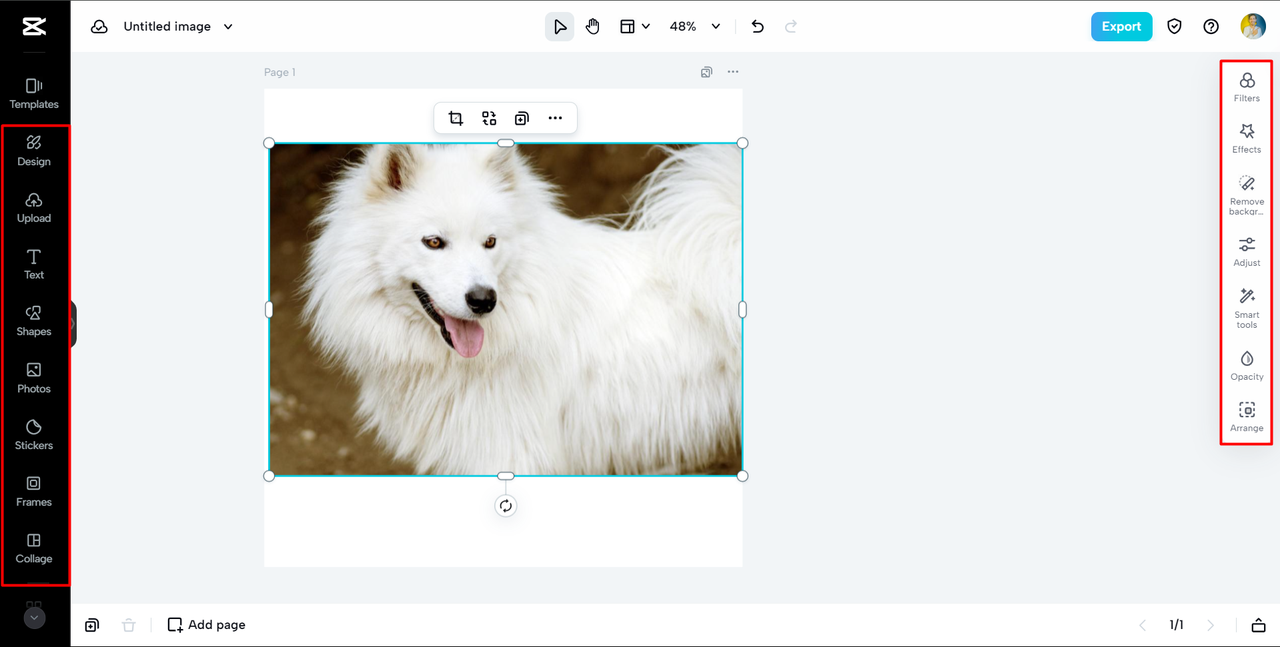This screenshot has height=647, width=1280.
Task: Open the Smart tools panel
Action: (1247, 308)
